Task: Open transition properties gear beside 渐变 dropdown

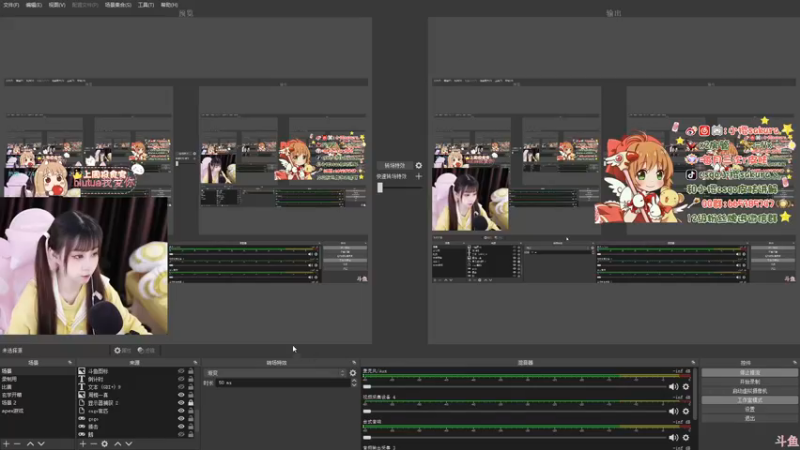Action: pos(353,373)
